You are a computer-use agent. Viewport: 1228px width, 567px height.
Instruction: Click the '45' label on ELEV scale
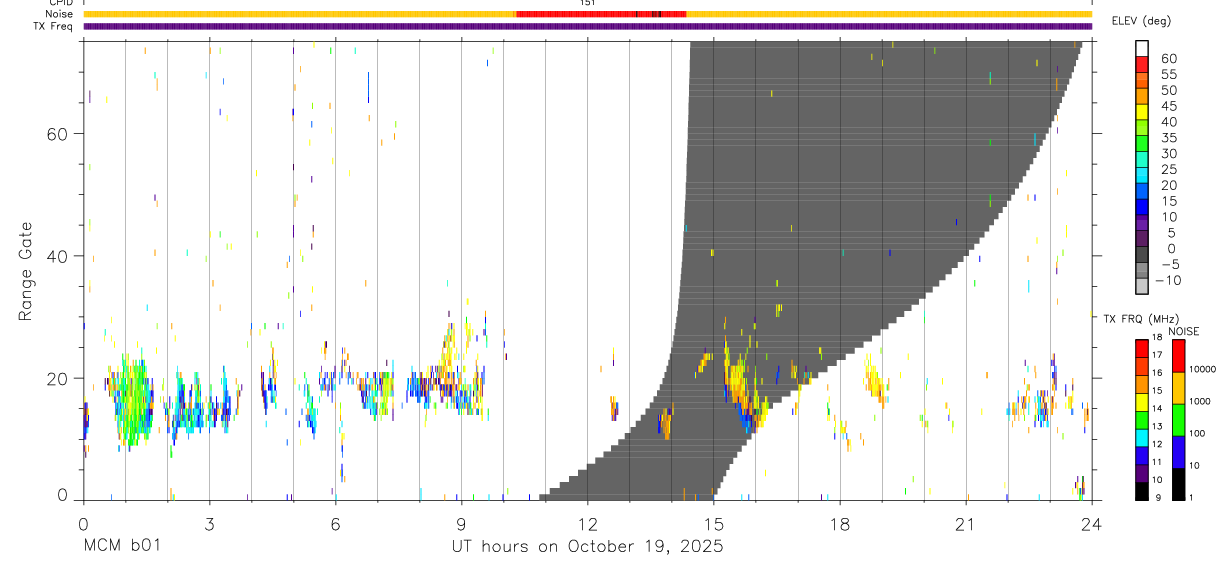click(x=1168, y=106)
